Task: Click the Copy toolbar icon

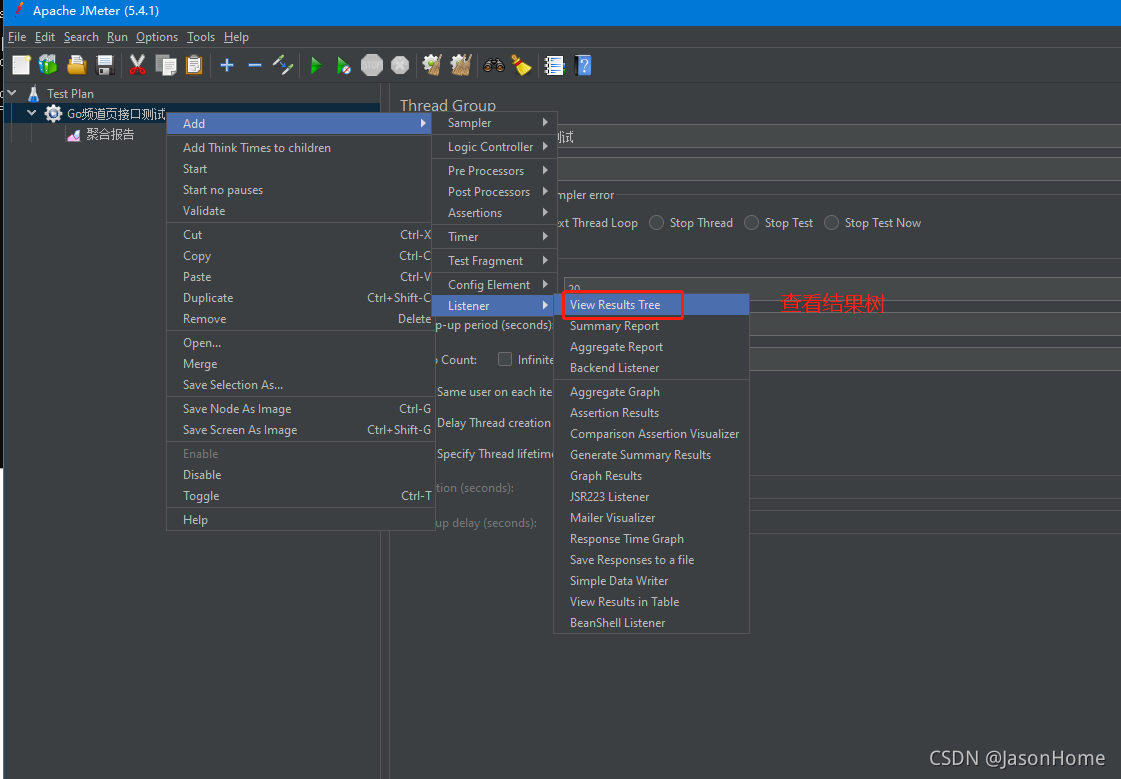Action: coord(166,66)
